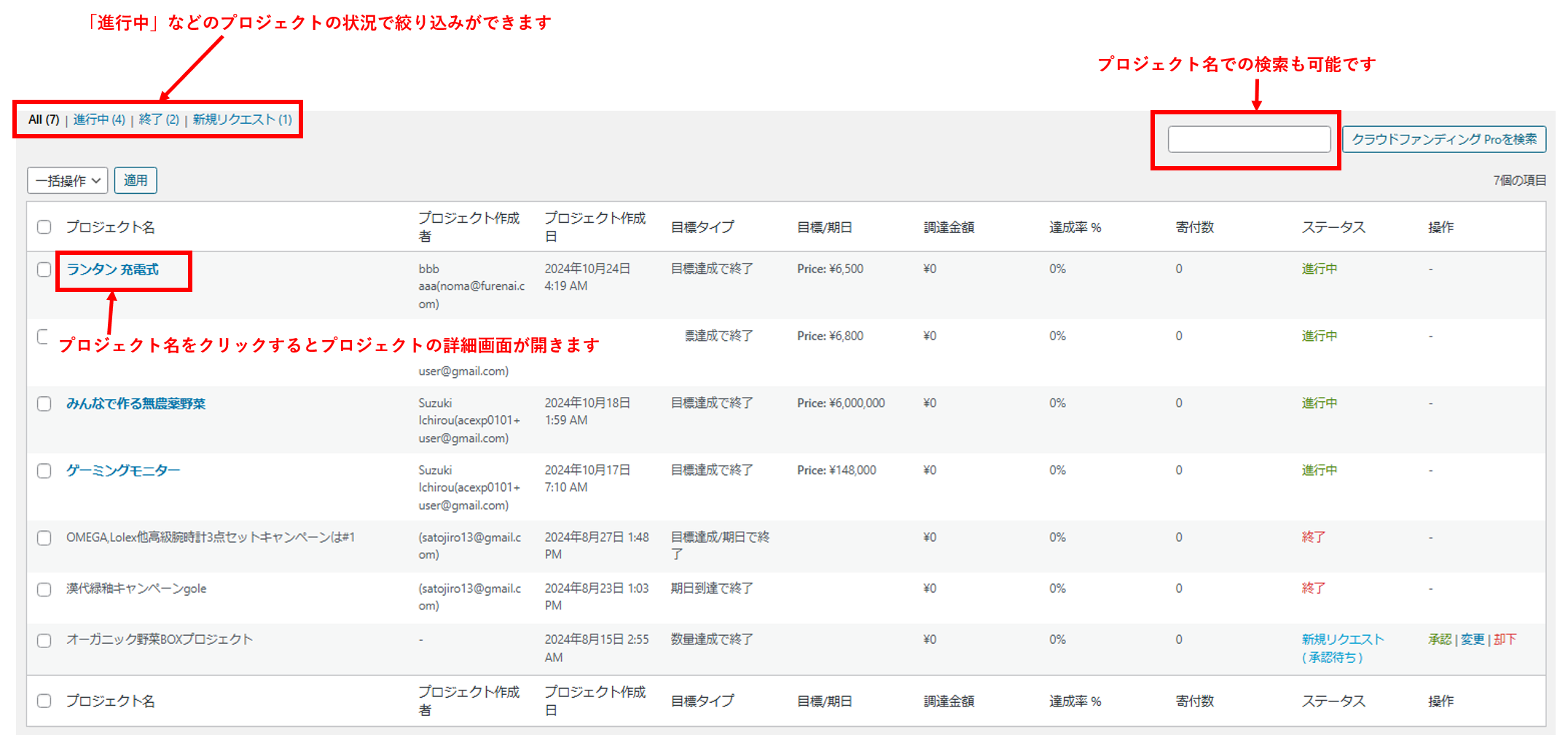Select the 漢代緑釉キャンペーン row checkbox
Viewport: 1568px width, 748px height.
[x=44, y=589]
